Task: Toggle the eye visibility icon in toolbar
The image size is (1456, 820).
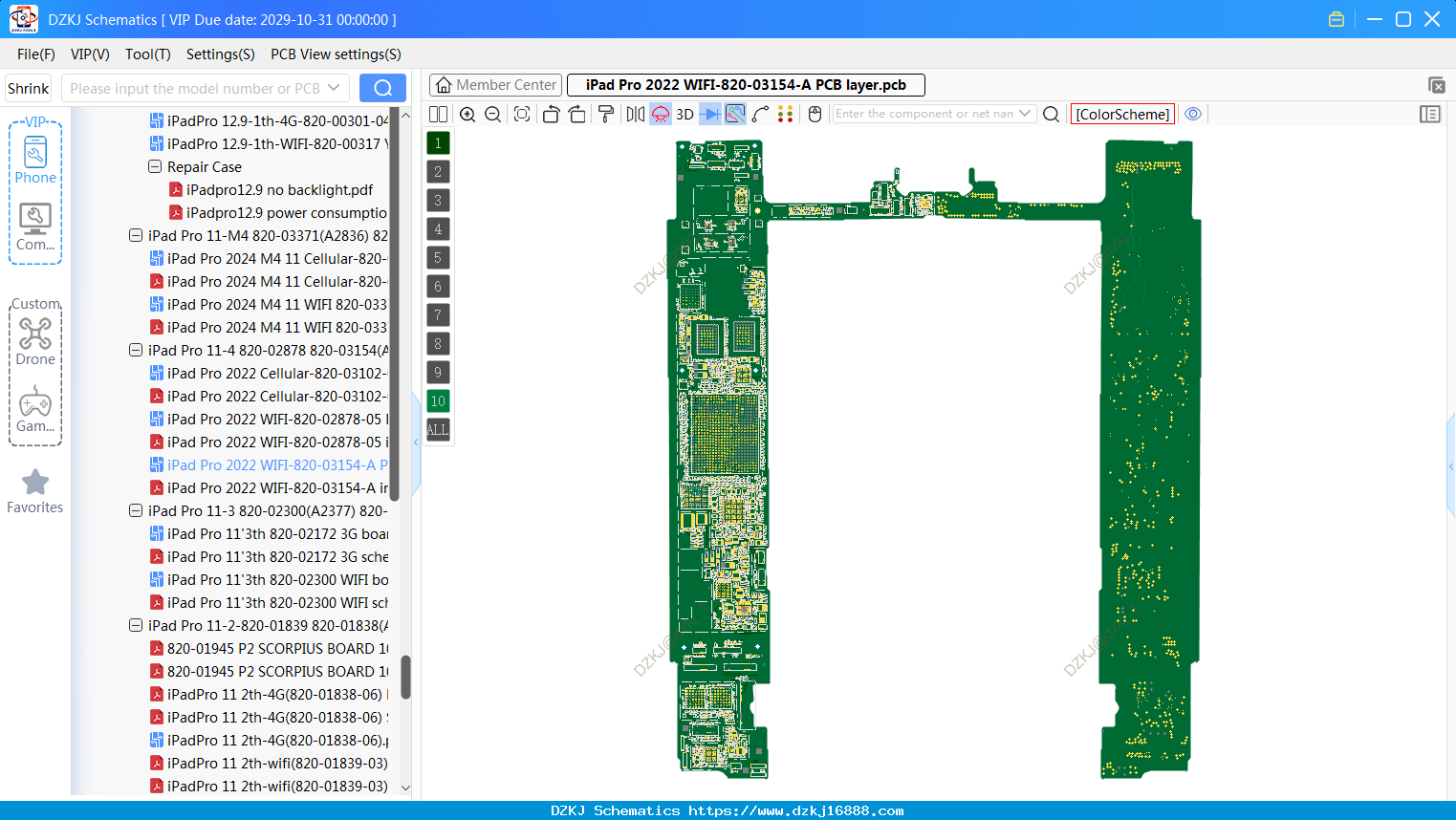Action: (1193, 114)
